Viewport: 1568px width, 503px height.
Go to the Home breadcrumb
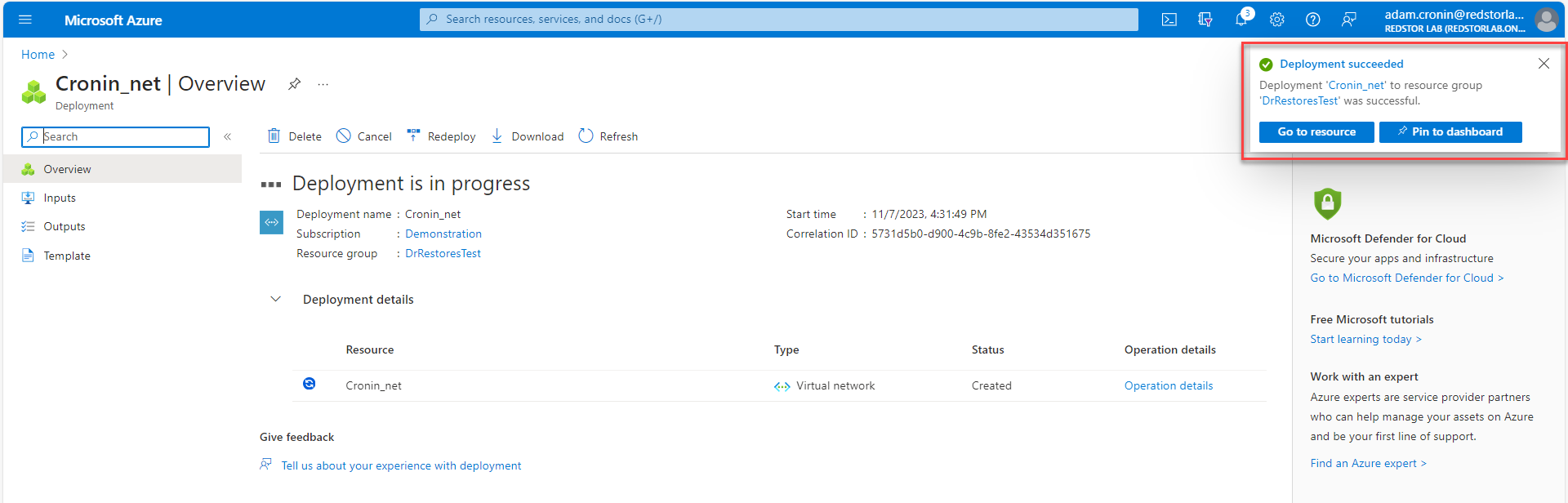pos(38,54)
